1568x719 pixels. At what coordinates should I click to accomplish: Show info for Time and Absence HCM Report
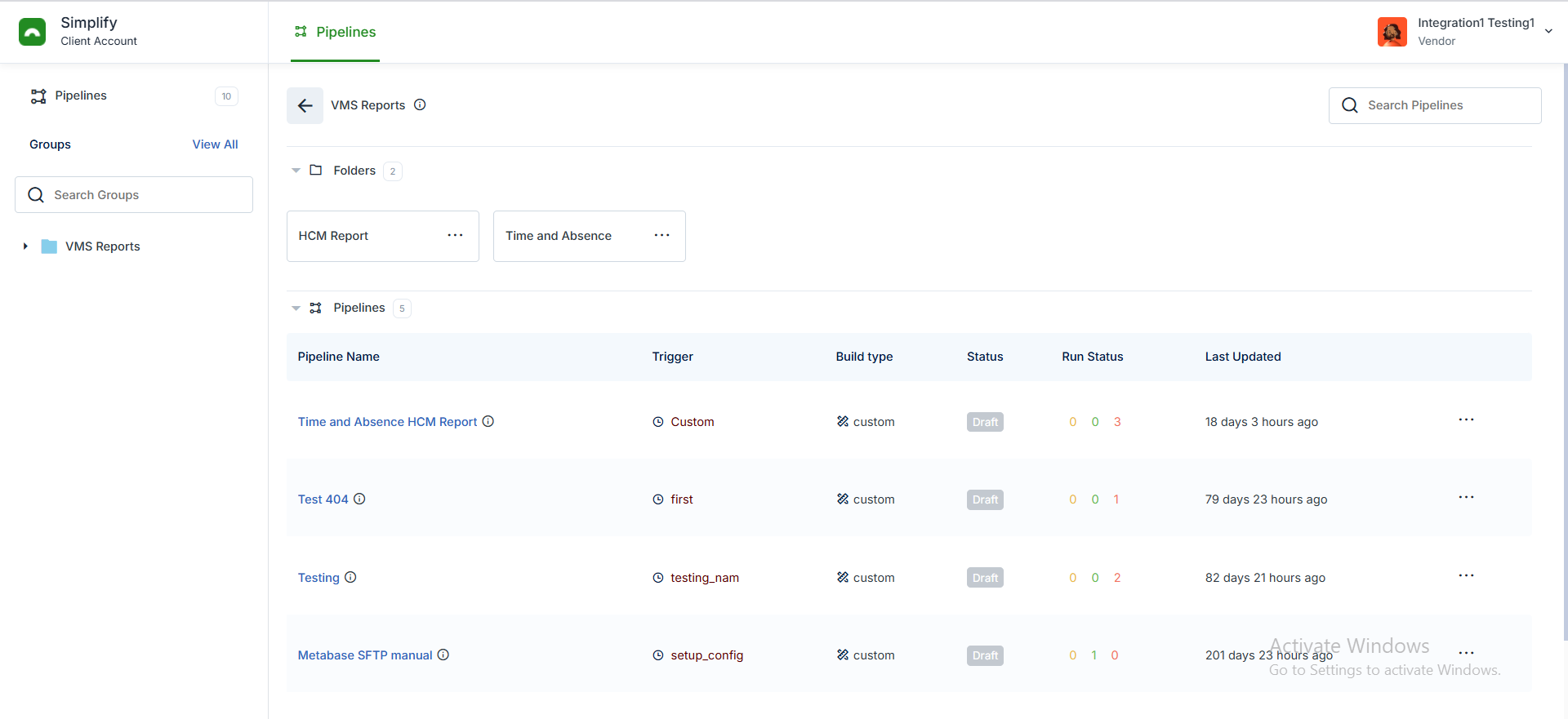tap(488, 421)
